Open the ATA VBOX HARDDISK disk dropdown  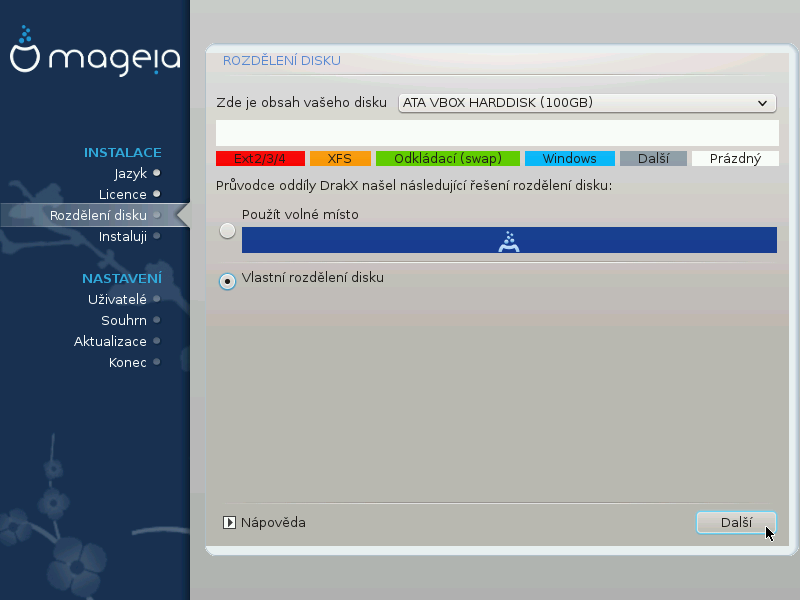(587, 103)
